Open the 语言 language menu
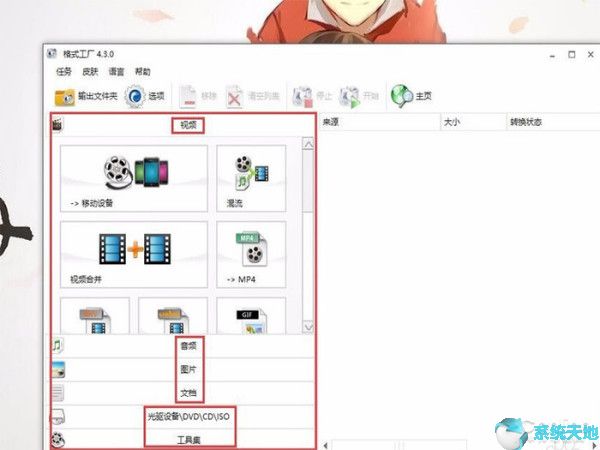This screenshot has width=600, height=450. [116, 72]
